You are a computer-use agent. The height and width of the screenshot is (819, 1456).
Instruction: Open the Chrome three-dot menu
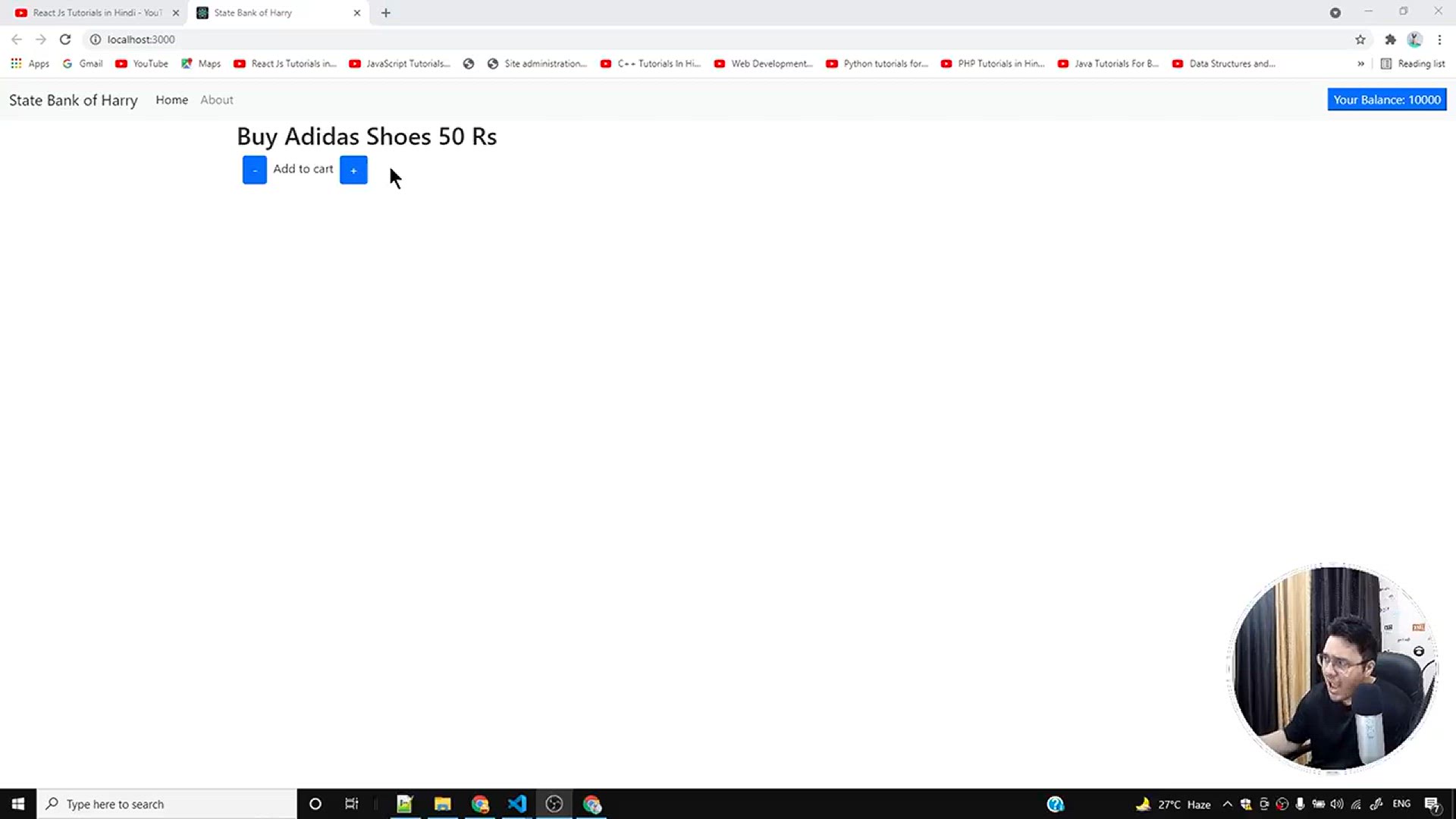point(1439,39)
